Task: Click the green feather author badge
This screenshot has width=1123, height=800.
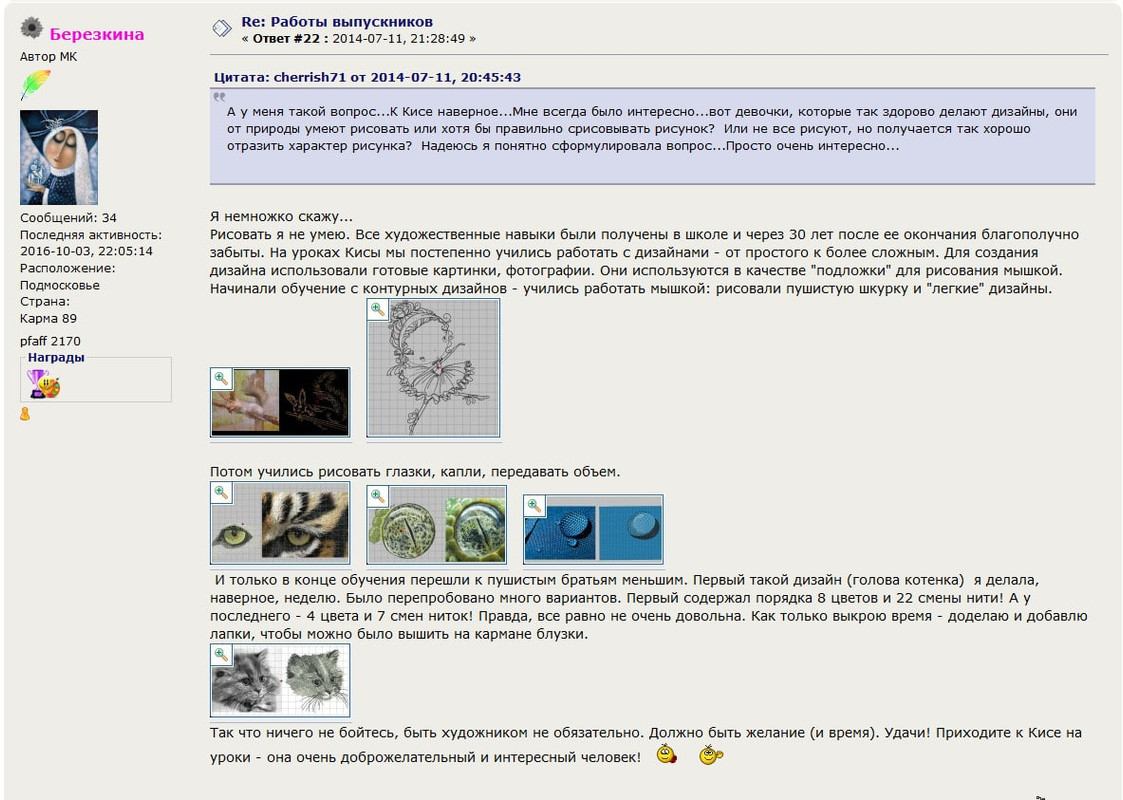Action: click(35, 84)
